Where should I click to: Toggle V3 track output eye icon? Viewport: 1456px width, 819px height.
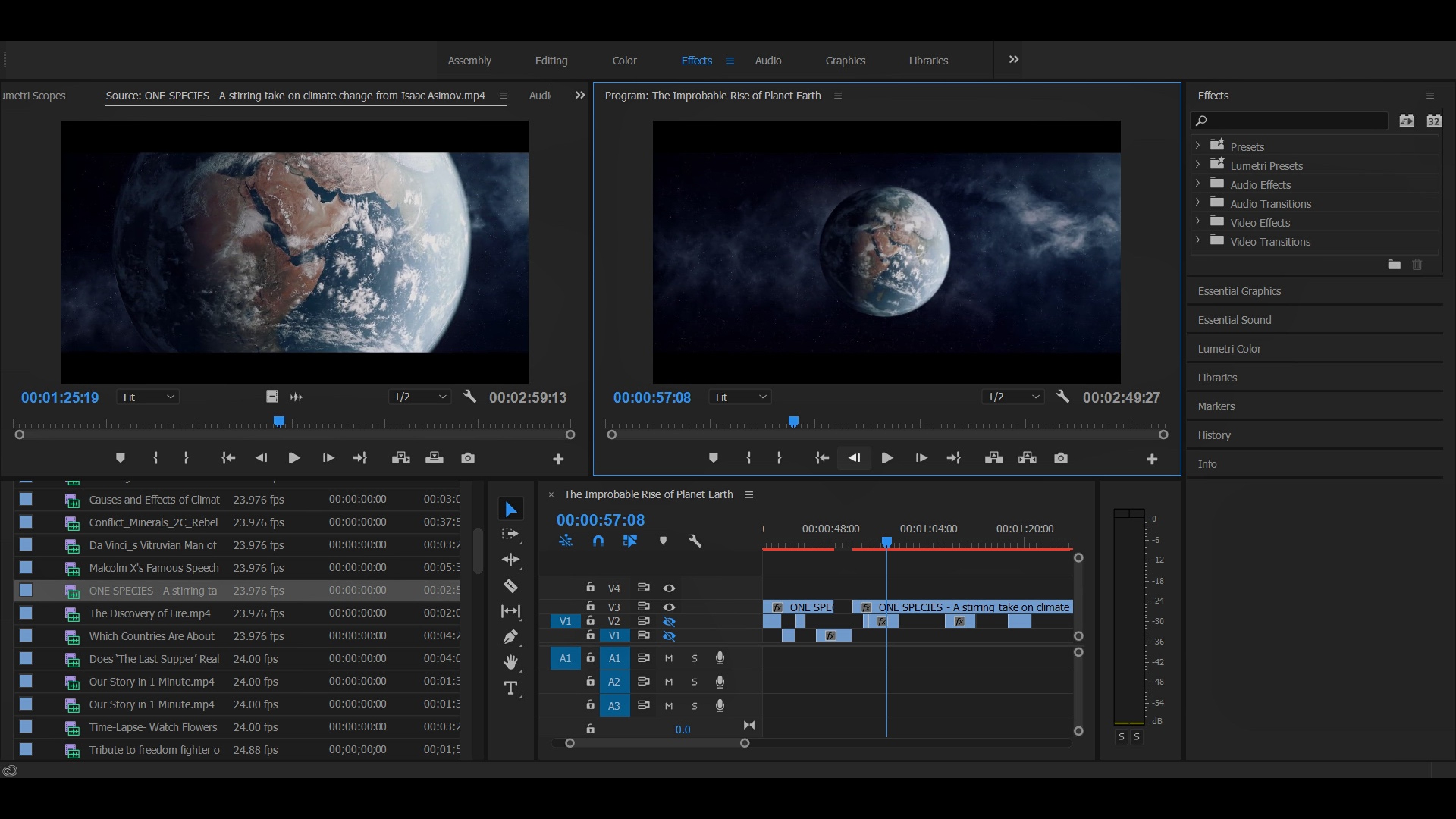(x=668, y=607)
